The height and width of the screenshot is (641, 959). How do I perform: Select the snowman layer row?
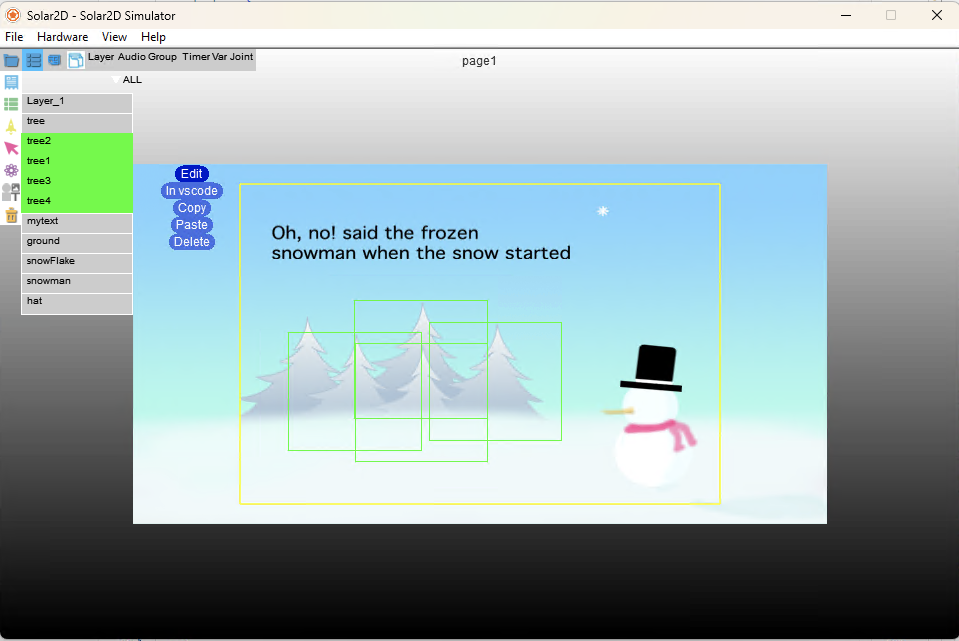(x=77, y=283)
